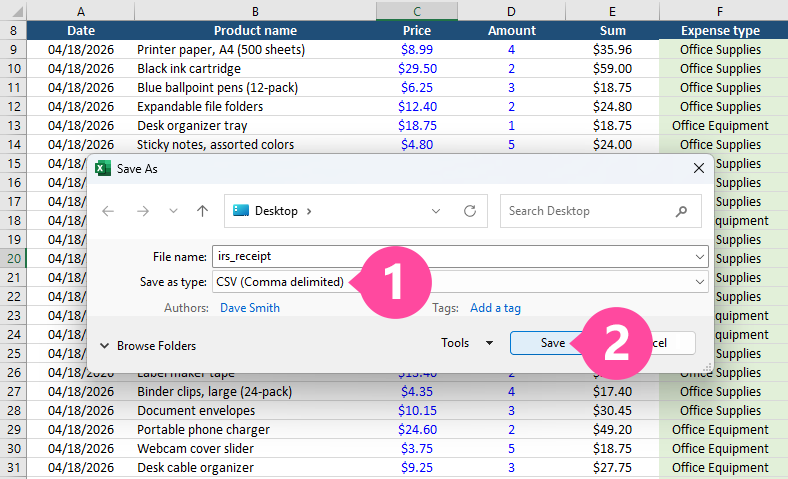788x479 pixels.
Task: Open the Save as type dropdown
Action: [699, 282]
